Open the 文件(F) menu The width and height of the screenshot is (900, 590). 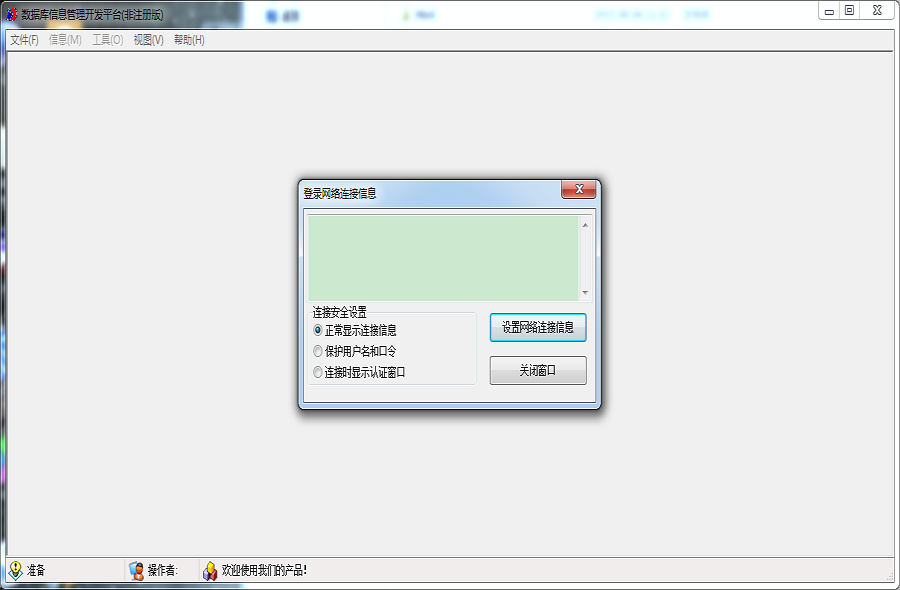24,40
